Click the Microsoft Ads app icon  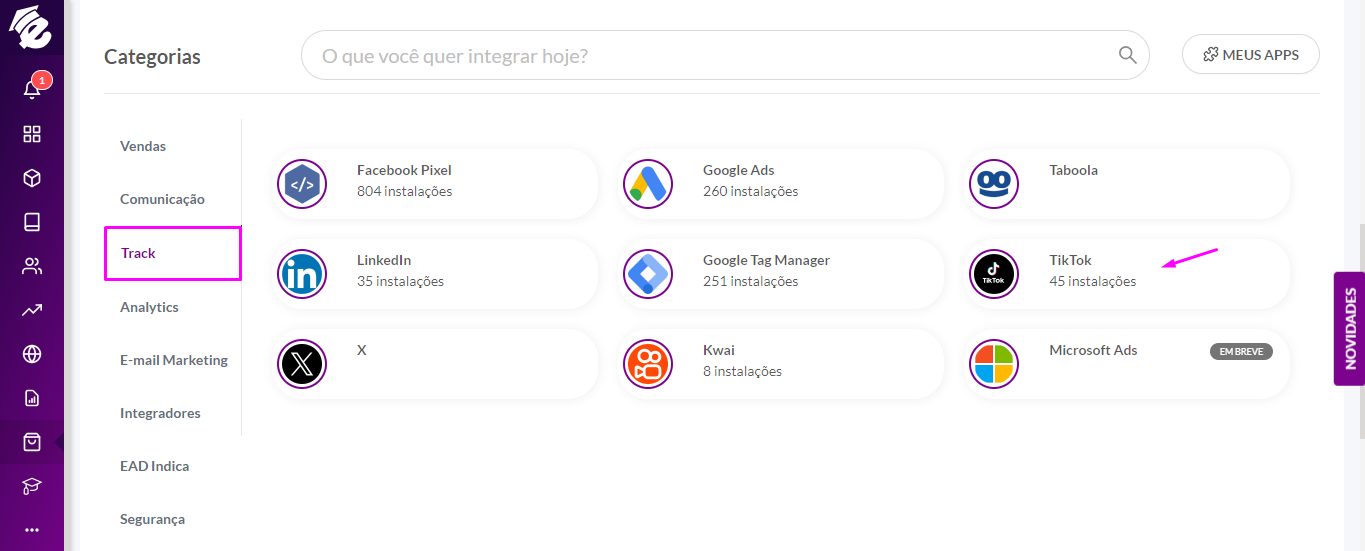(x=994, y=364)
